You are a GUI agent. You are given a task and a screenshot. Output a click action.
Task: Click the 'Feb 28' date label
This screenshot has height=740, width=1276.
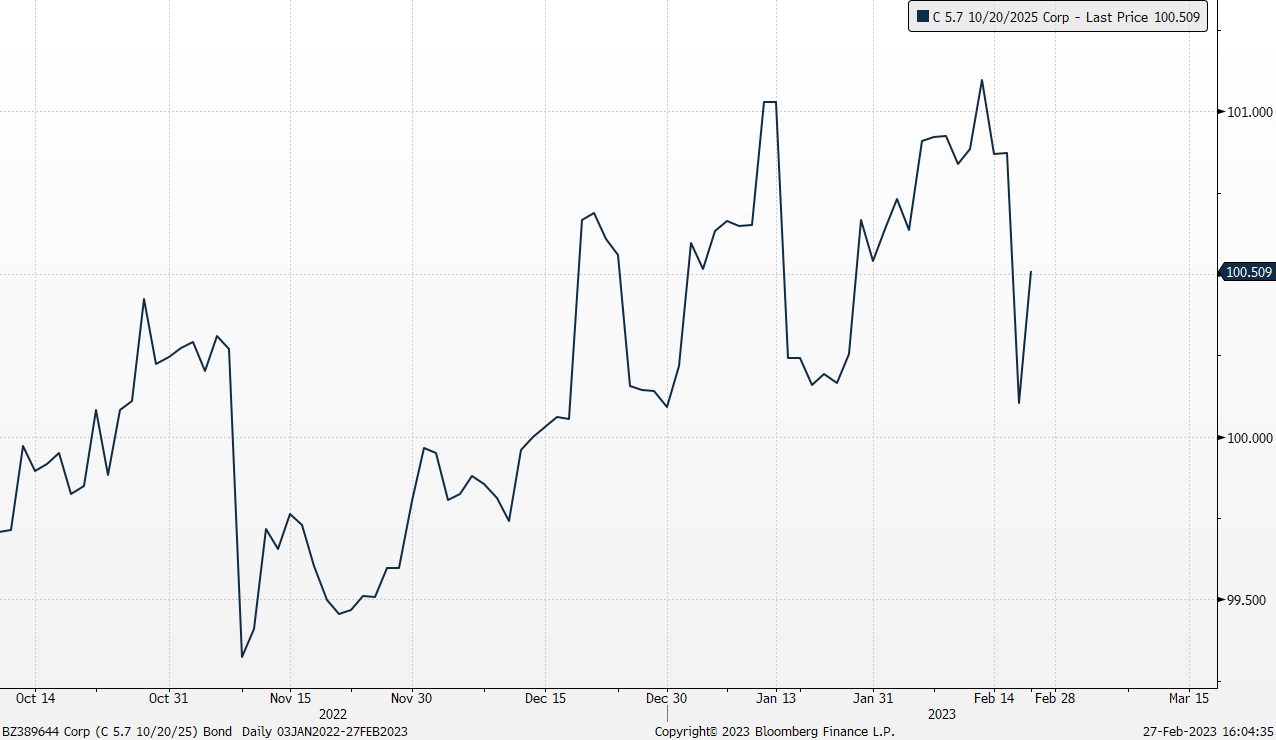point(1055,698)
